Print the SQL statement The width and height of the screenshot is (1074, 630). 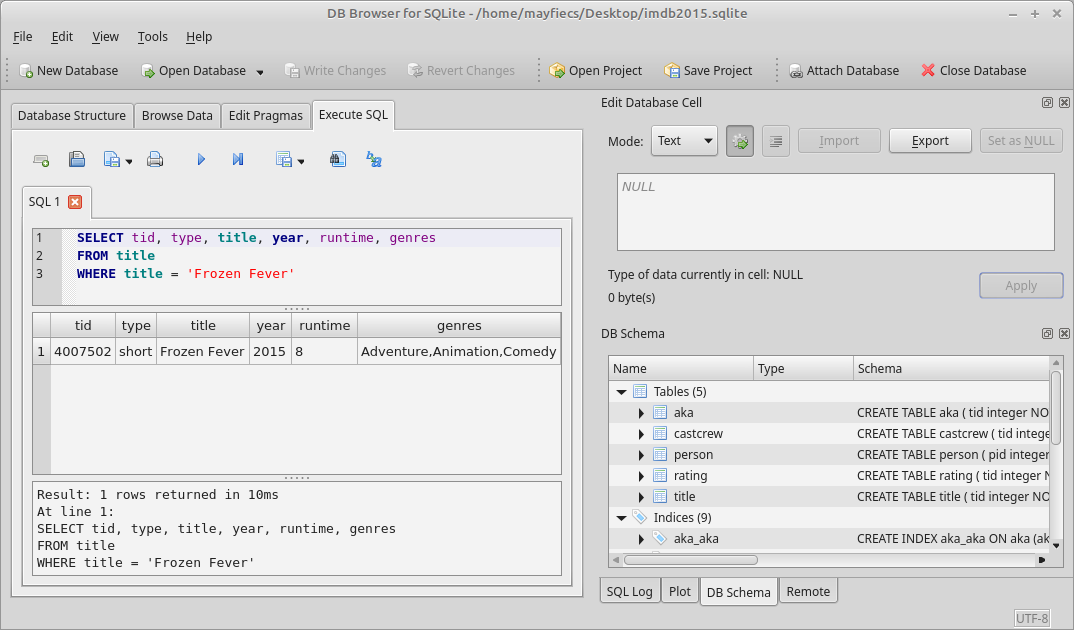pyautogui.click(x=155, y=159)
